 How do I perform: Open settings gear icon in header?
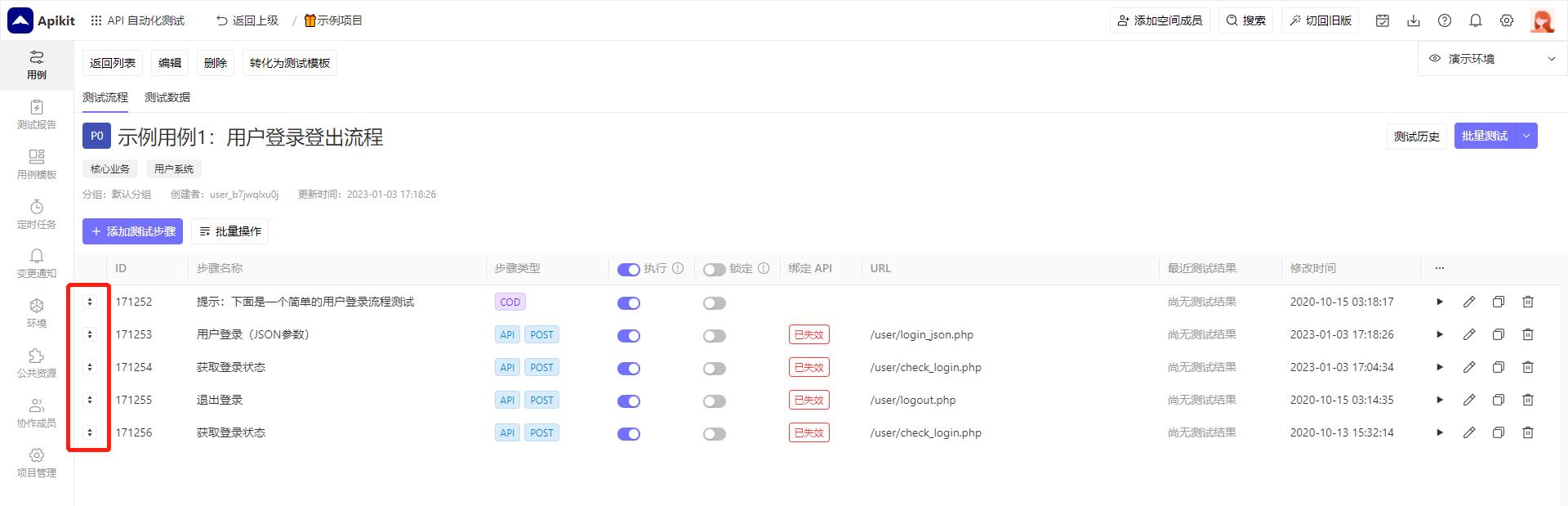pyautogui.click(x=1507, y=20)
